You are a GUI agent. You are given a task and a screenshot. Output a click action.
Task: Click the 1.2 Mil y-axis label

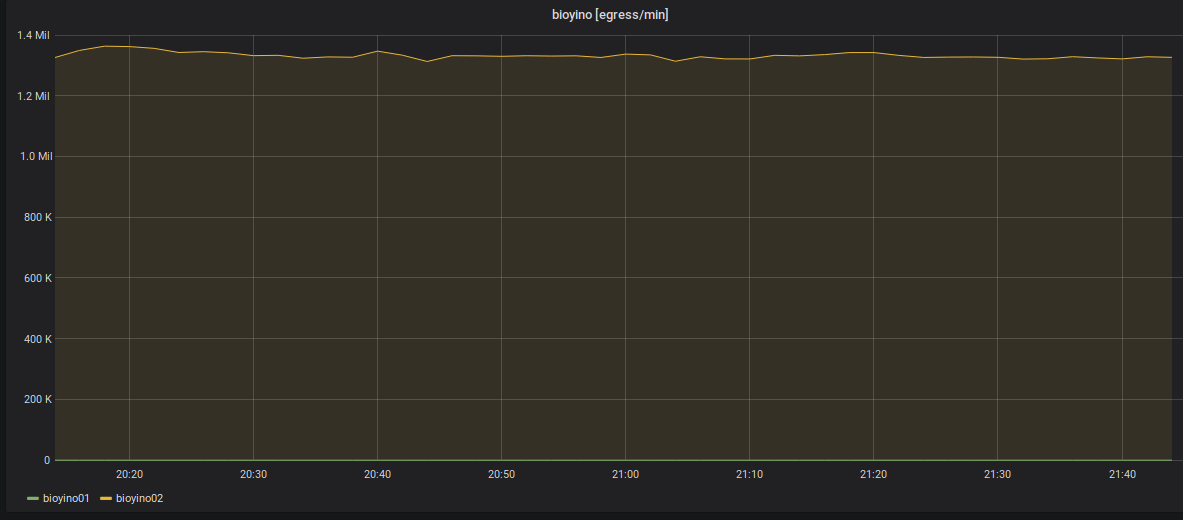pos(33,96)
